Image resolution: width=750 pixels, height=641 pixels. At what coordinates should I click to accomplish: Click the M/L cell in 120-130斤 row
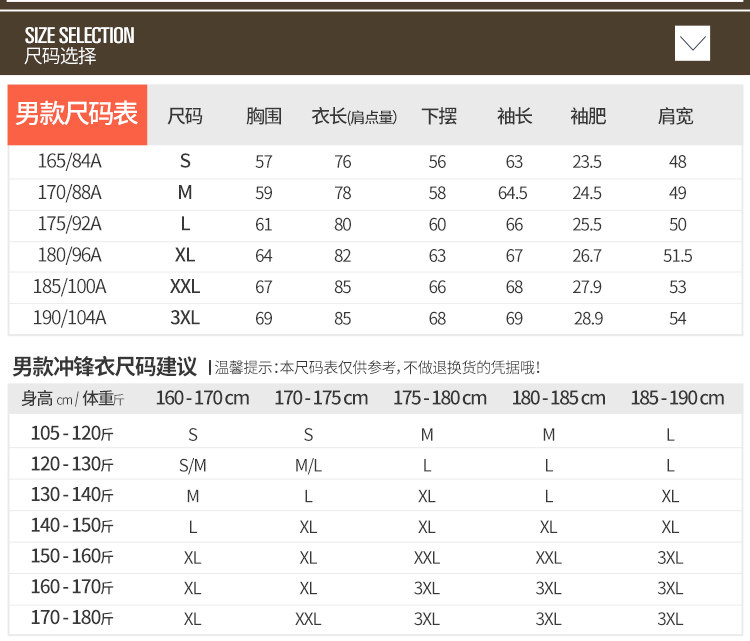tap(308, 465)
